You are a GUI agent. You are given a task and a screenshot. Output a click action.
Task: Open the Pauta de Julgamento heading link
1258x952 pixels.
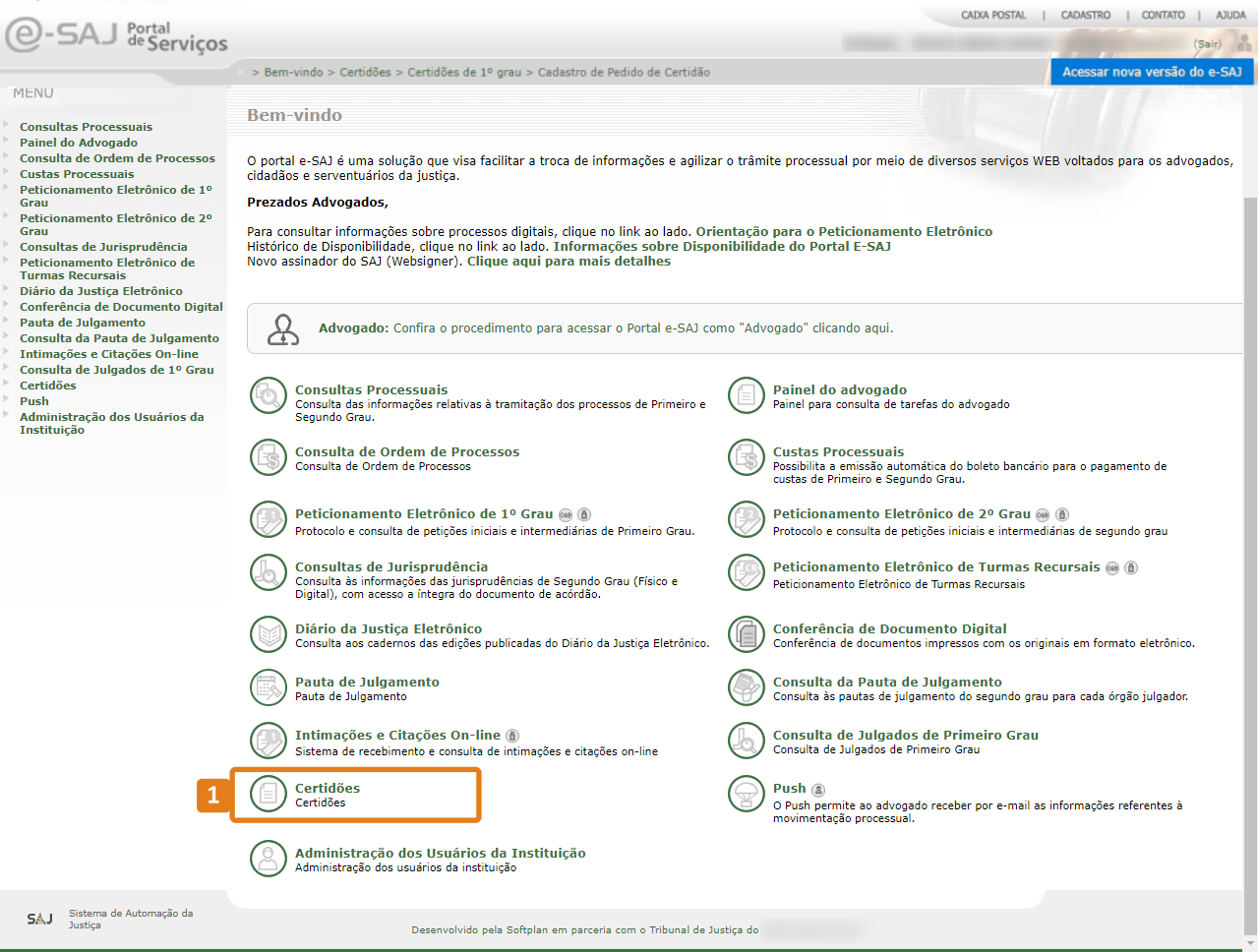367,683
